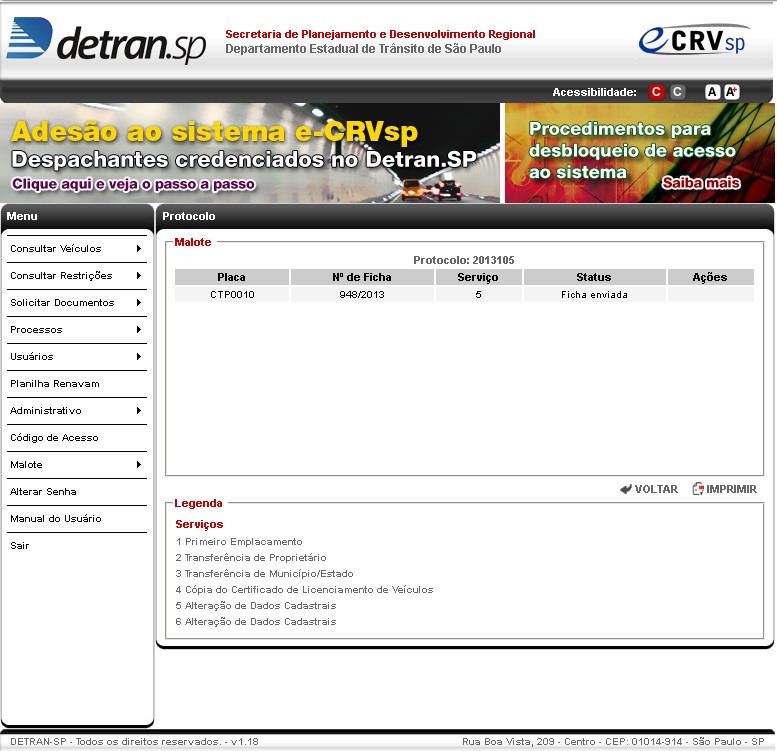Expand Consultar Restrições submenu arrow
777x751 pixels.
pyautogui.click(x=139, y=275)
